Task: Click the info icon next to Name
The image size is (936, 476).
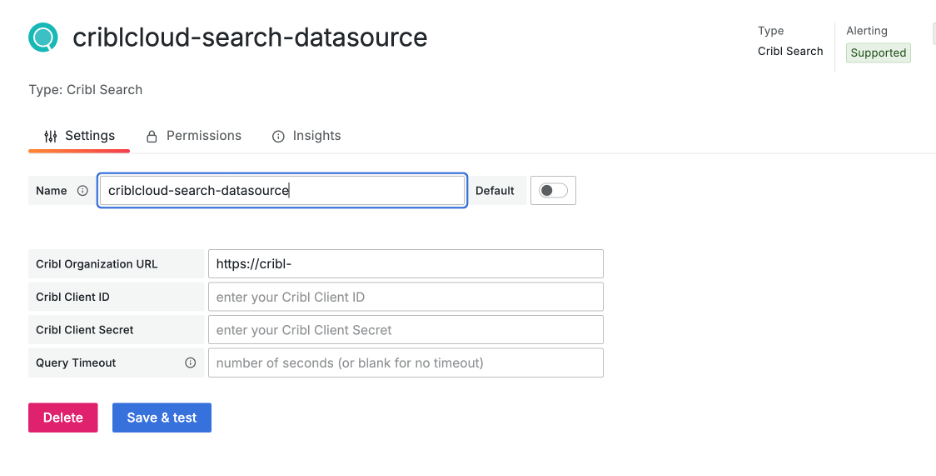Action: coord(82,191)
